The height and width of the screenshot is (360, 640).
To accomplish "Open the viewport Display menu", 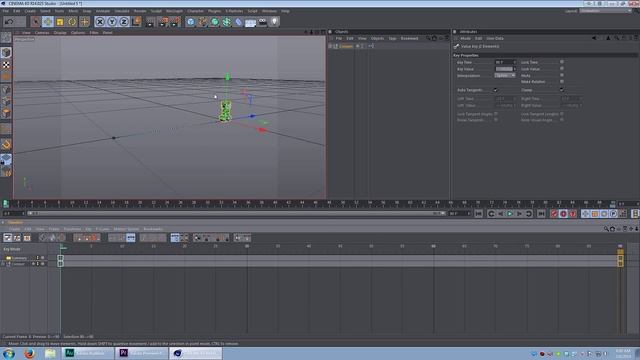I will 60,33.
